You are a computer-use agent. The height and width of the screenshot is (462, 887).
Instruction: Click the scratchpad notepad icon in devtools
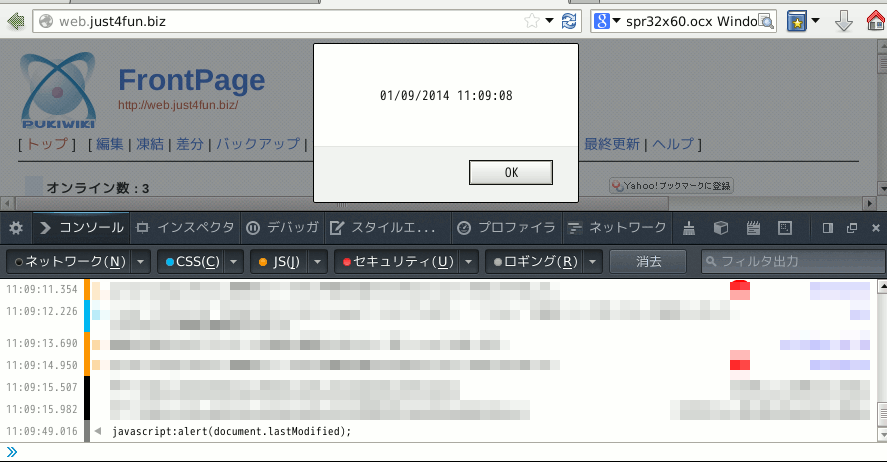pyautogui.click(x=753, y=228)
